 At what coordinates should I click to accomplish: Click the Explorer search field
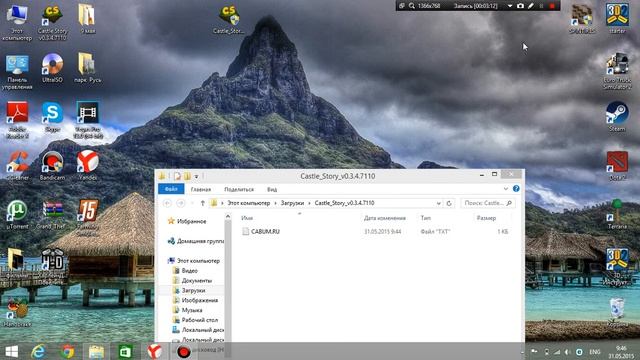[487, 203]
